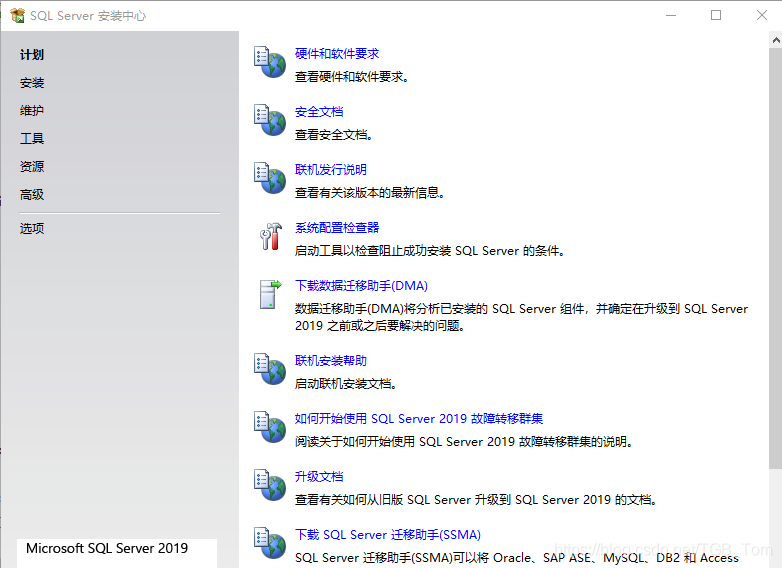Click the 系统配置检查器 tools icon
Image resolution: width=782 pixels, height=568 pixels.
271,236
